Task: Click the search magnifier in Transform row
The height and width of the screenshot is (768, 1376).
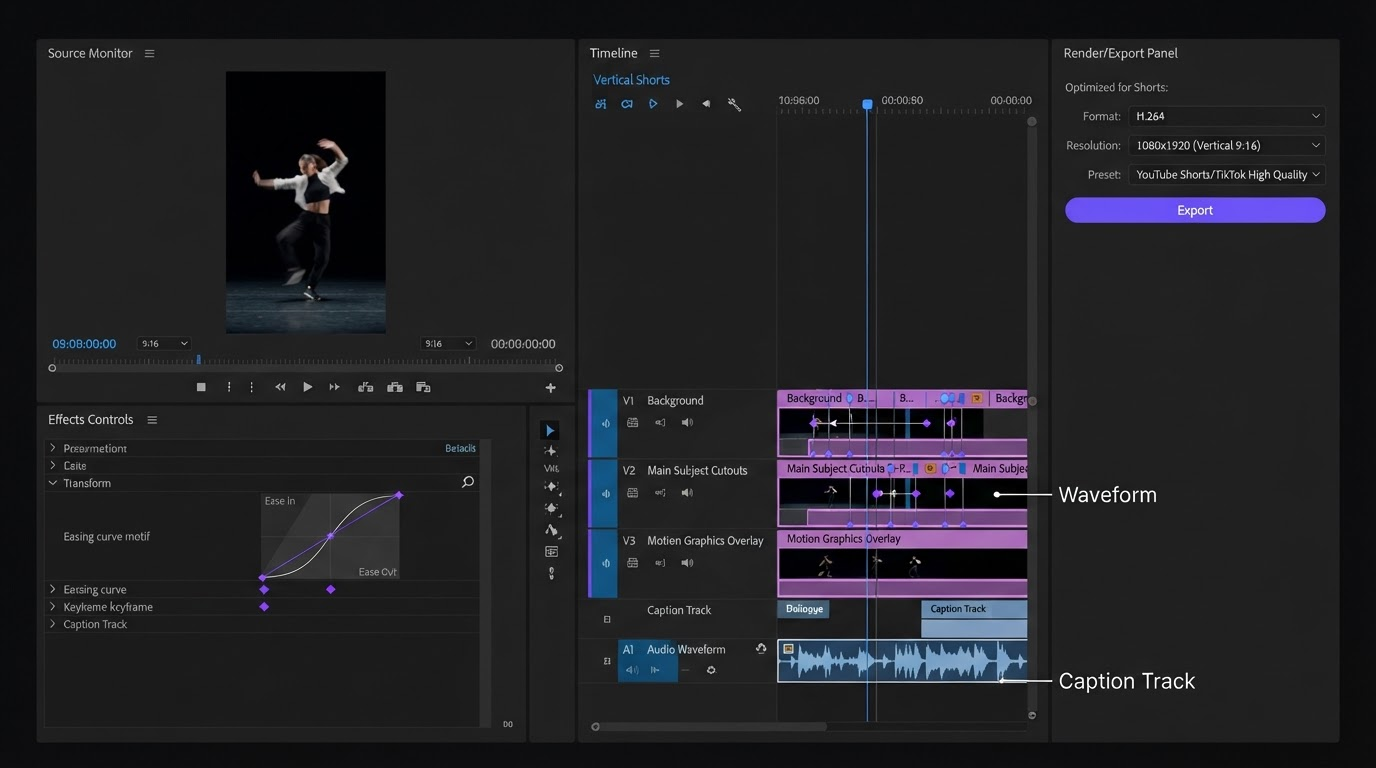Action: [x=467, y=482]
